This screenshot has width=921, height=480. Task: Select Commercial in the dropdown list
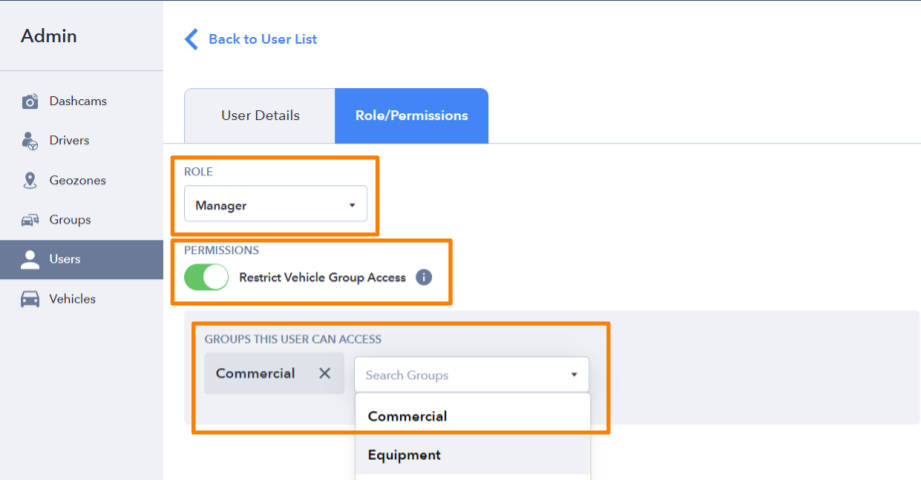click(x=473, y=416)
